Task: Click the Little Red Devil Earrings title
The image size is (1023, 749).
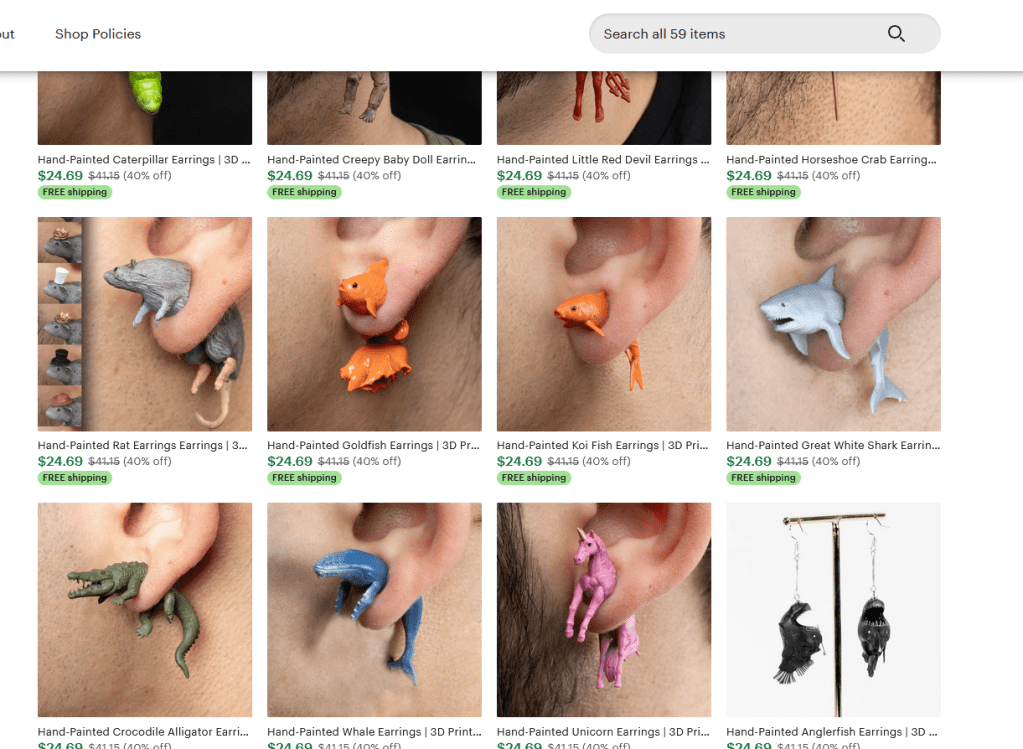Action: click(x=603, y=159)
